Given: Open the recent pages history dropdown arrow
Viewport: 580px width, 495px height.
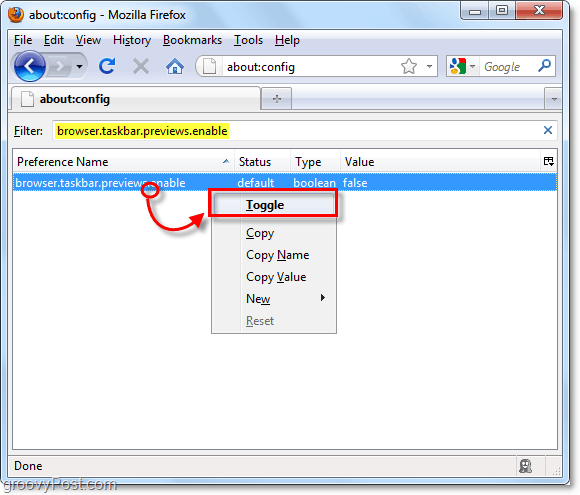Looking at the screenshot, I should point(79,67).
